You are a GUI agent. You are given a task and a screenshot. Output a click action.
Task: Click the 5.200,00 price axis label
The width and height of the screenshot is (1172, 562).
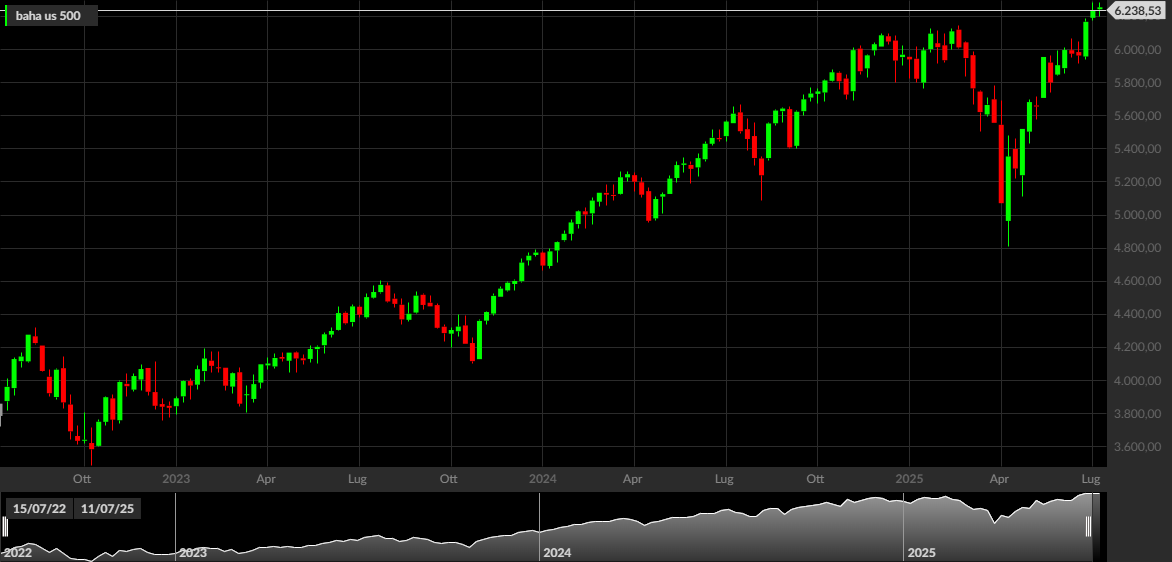click(1137, 182)
